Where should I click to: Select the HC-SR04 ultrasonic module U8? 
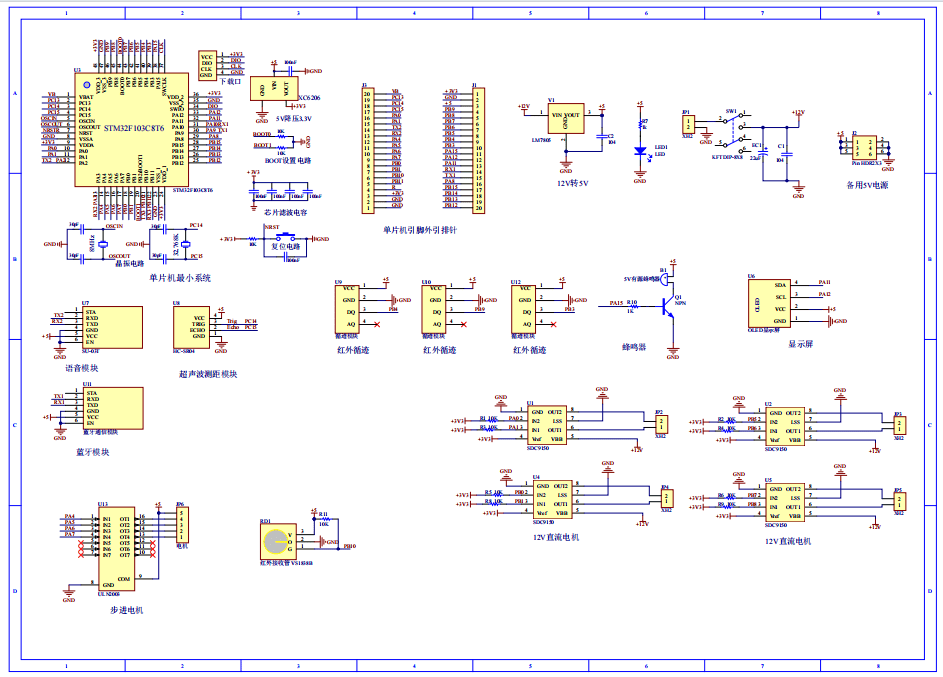(x=192, y=325)
